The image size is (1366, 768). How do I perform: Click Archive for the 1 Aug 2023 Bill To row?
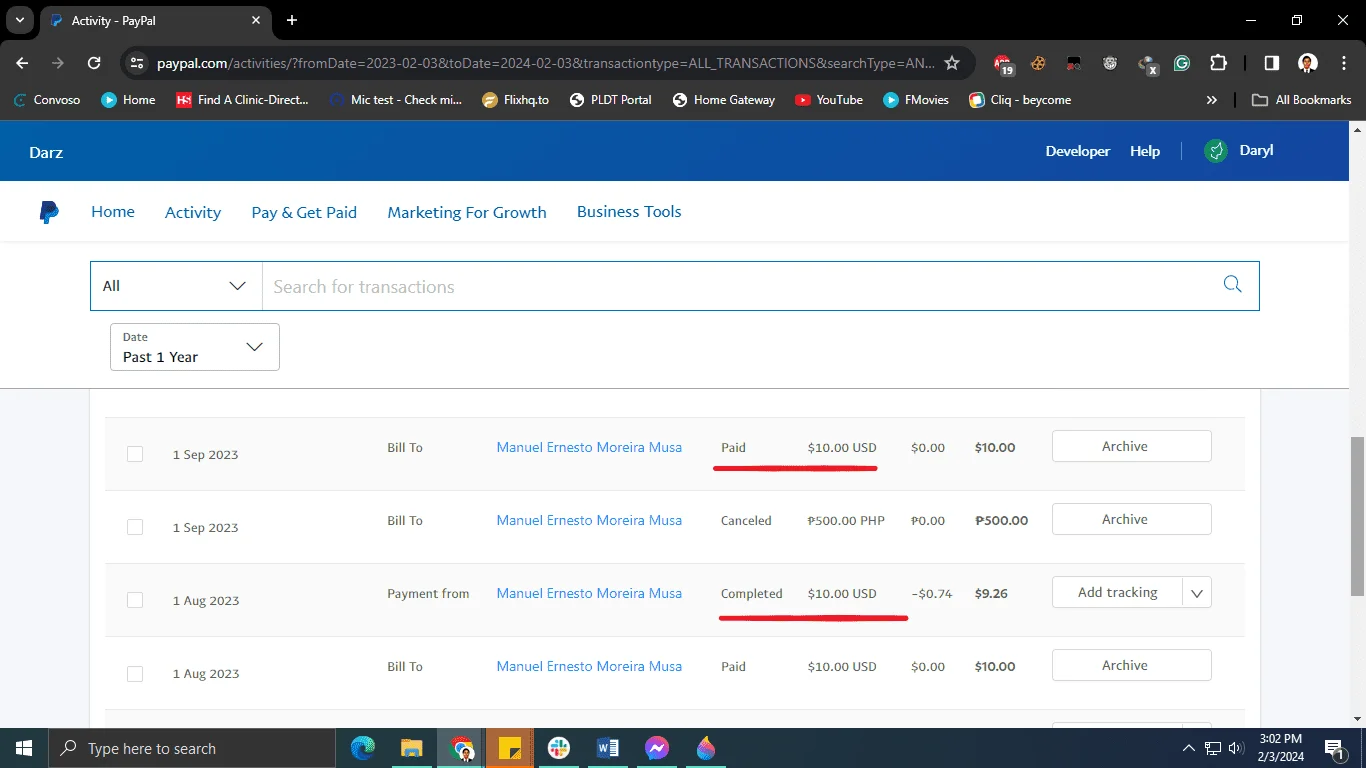pos(1132,665)
